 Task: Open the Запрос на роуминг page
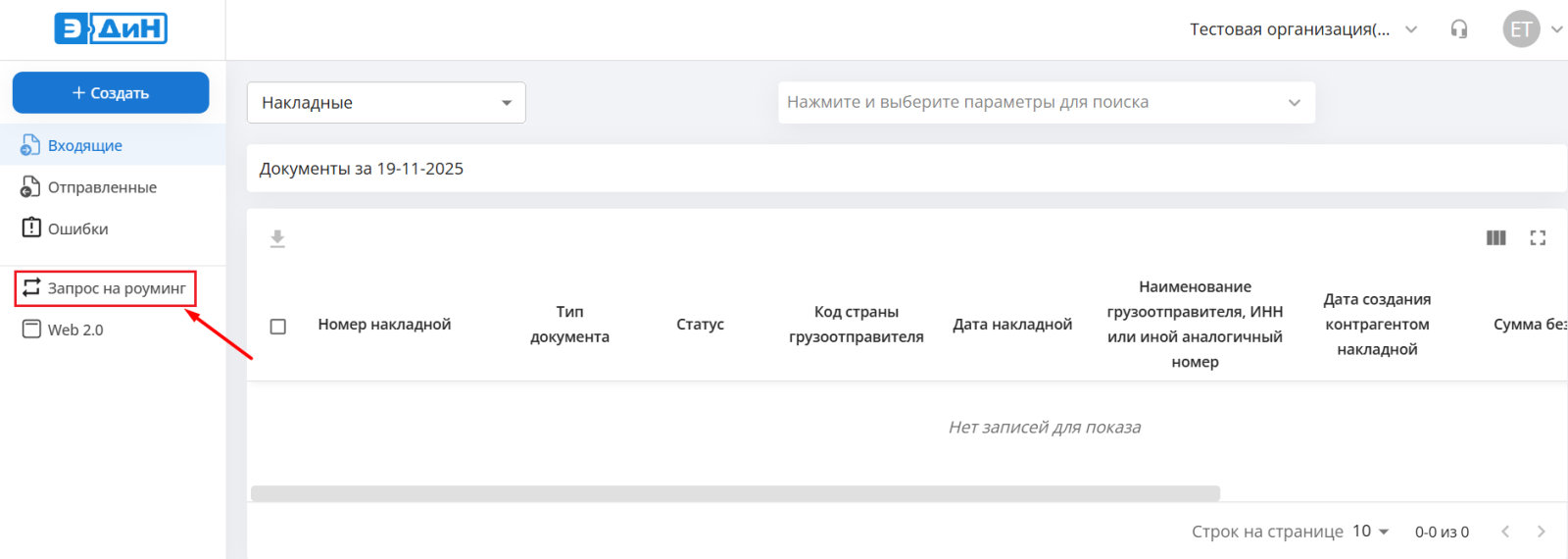pos(116,288)
